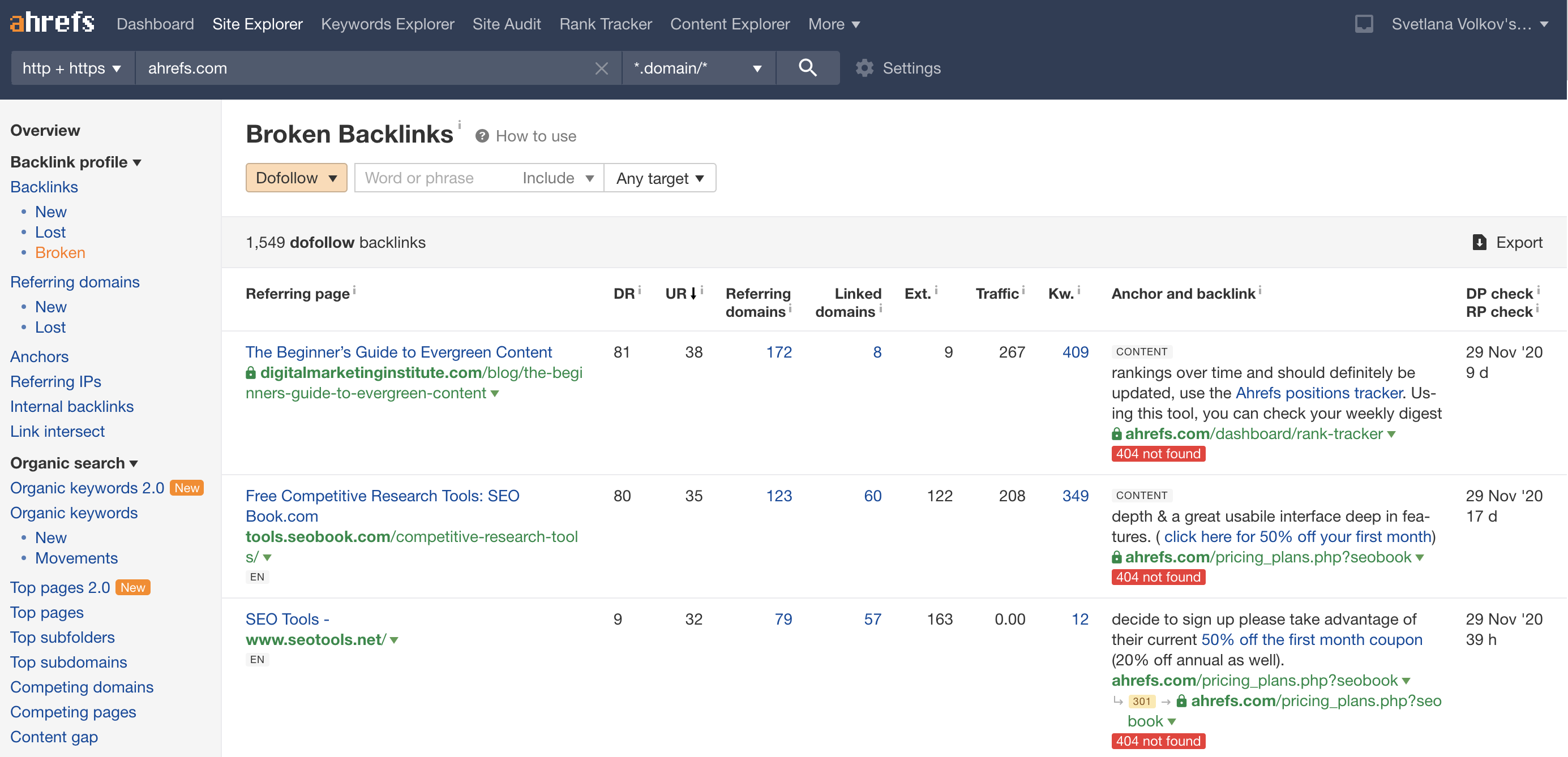The image size is (1568, 757).
Task: Click the search magnifier button
Action: (x=807, y=67)
